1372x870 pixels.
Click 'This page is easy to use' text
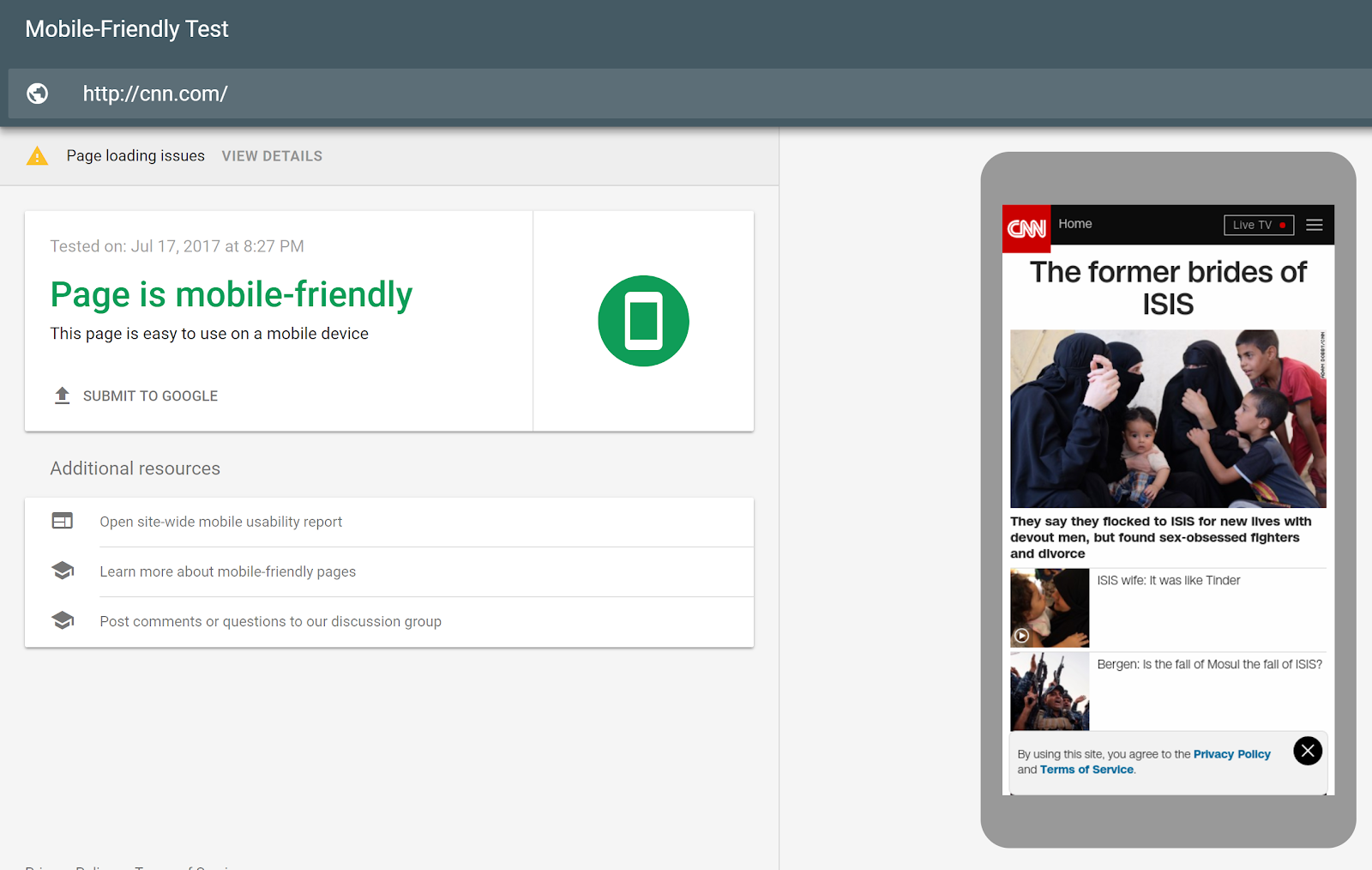(209, 334)
